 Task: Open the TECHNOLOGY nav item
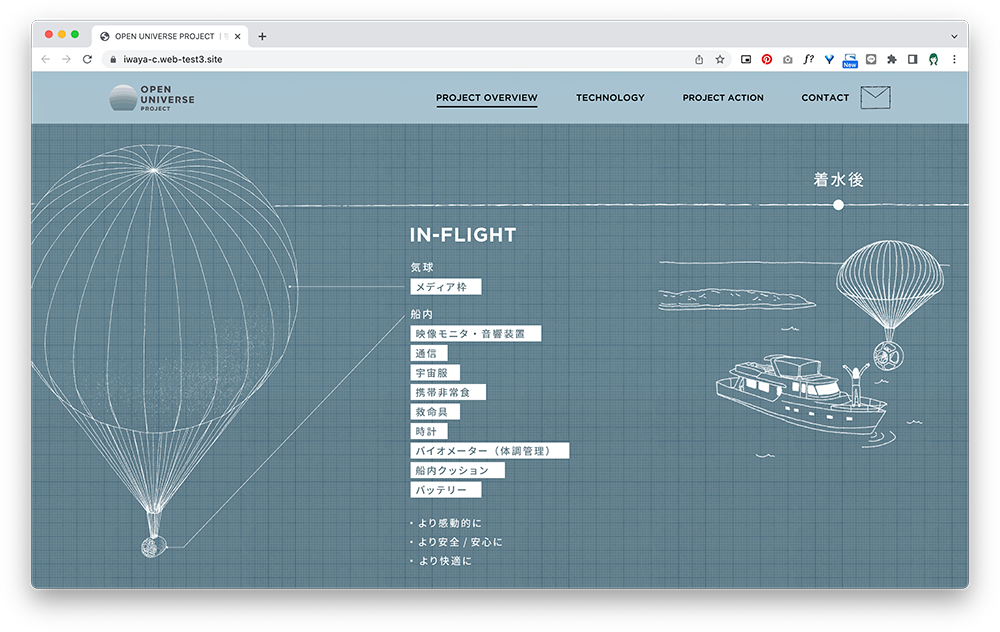coord(610,98)
